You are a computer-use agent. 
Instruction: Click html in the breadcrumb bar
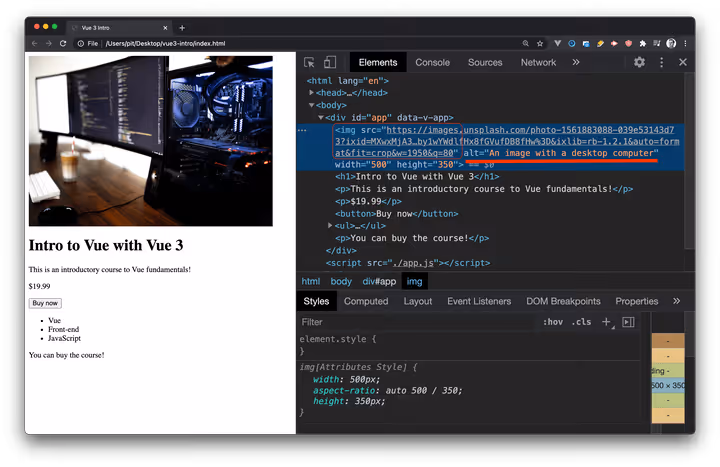coord(310,281)
